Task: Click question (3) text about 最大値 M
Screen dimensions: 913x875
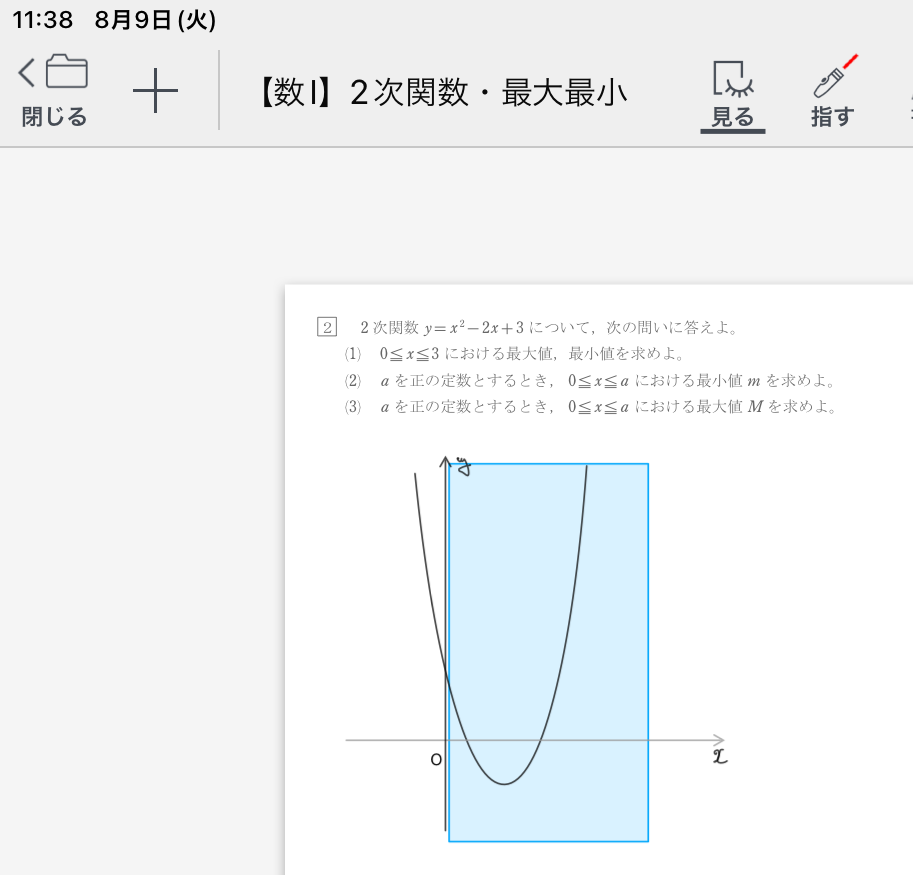Action: (600, 407)
